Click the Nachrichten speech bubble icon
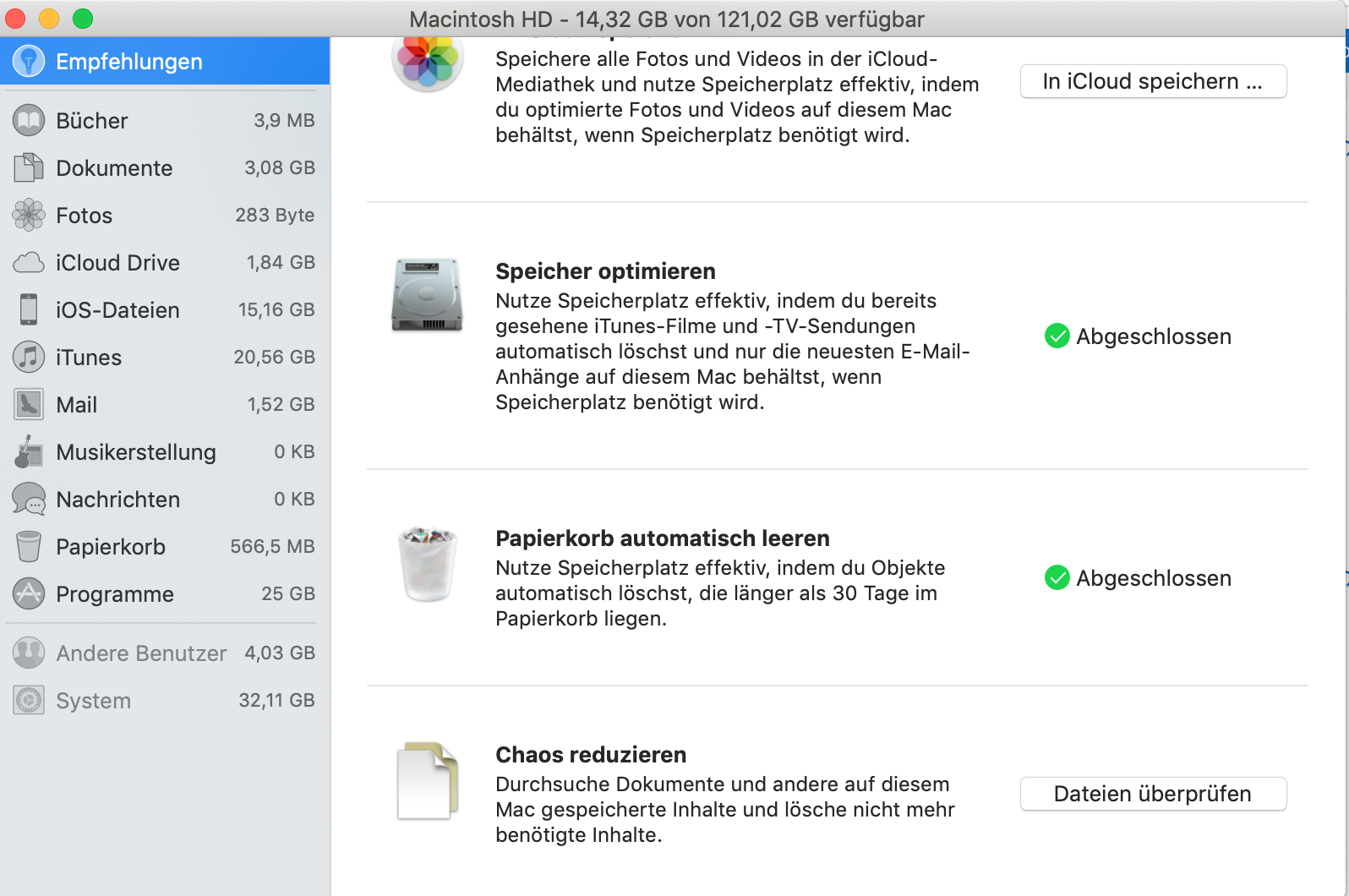 29,500
